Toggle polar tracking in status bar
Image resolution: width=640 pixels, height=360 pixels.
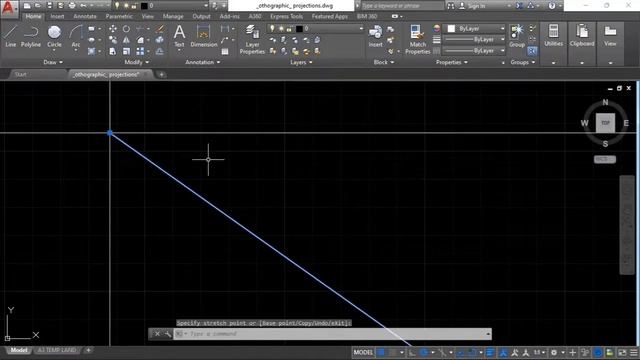coord(424,352)
